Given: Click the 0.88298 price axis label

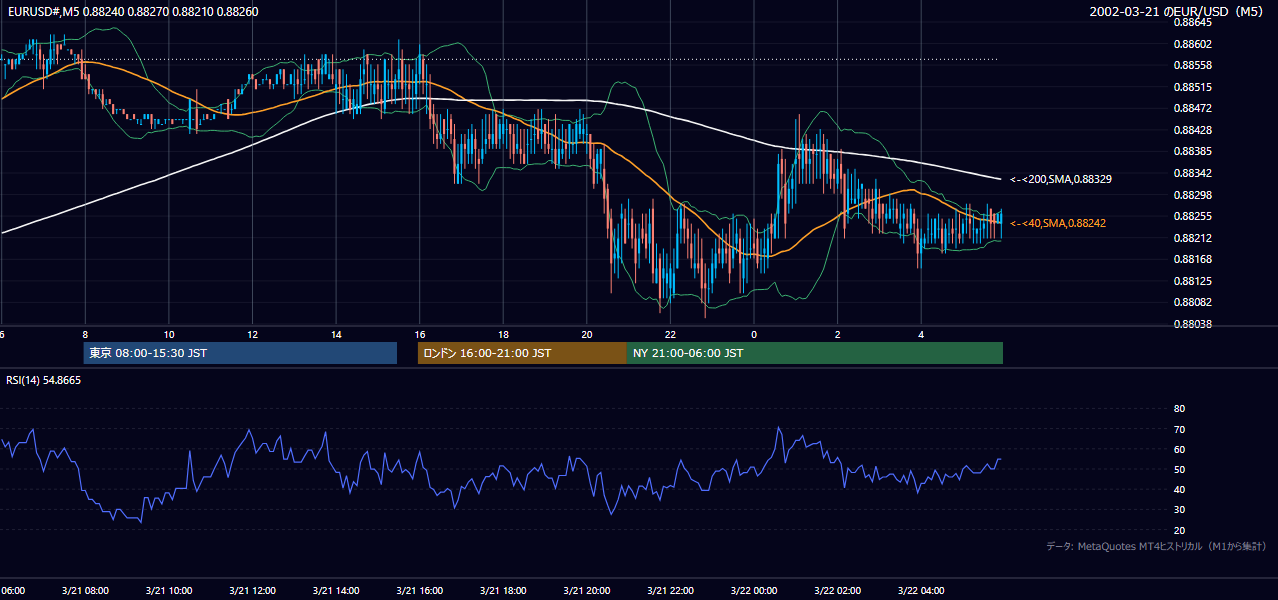Looking at the screenshot, I should tap(1192, 195).
